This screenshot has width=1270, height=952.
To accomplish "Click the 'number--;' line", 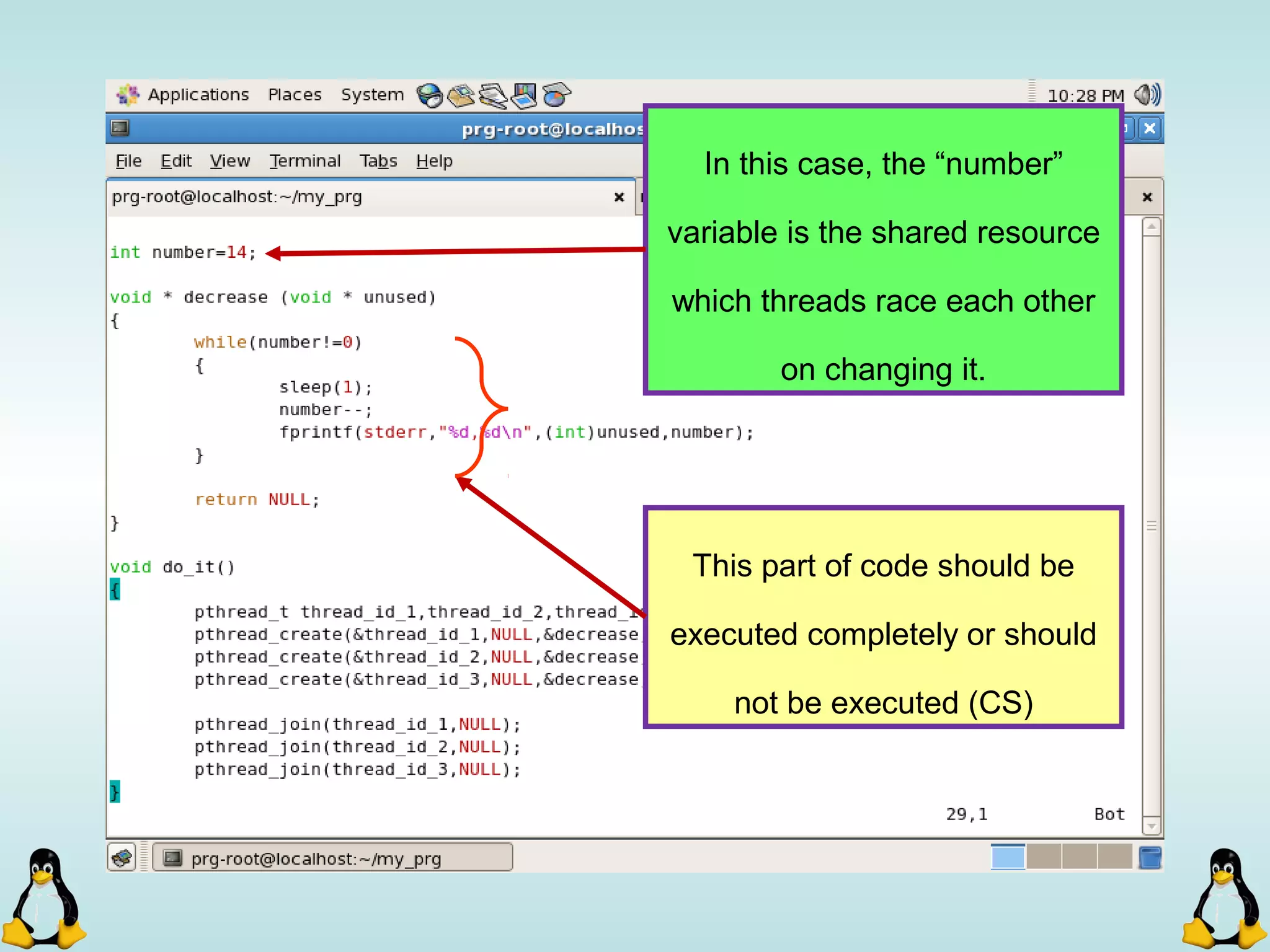I will click(326, 410).
